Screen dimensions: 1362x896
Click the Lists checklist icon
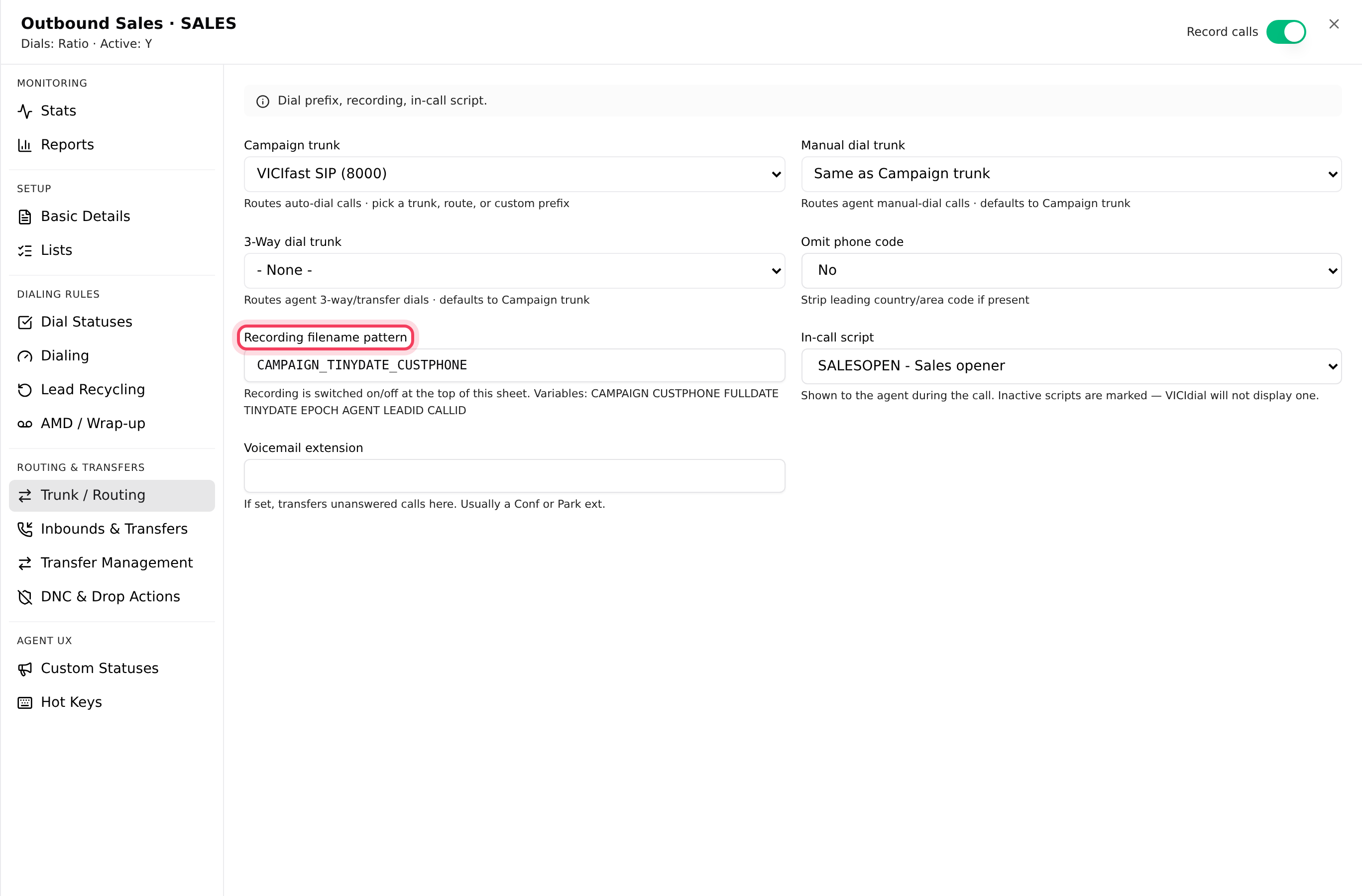[24, 250]
